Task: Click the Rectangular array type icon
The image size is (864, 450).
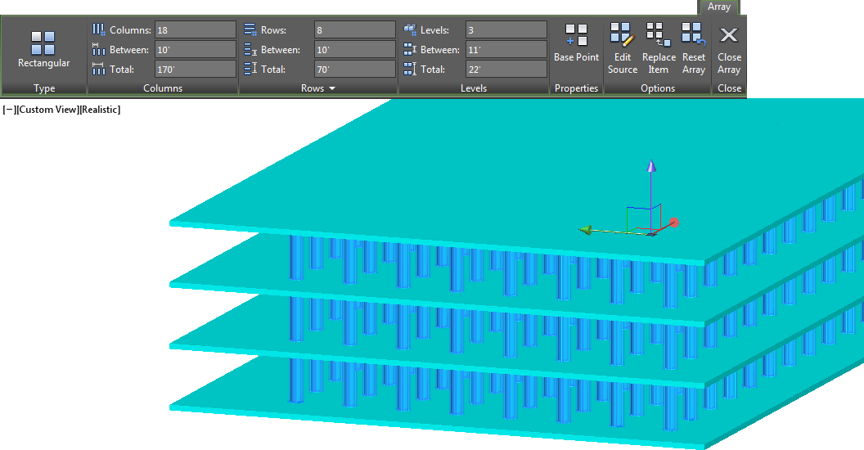Action: tap(43, 43)
